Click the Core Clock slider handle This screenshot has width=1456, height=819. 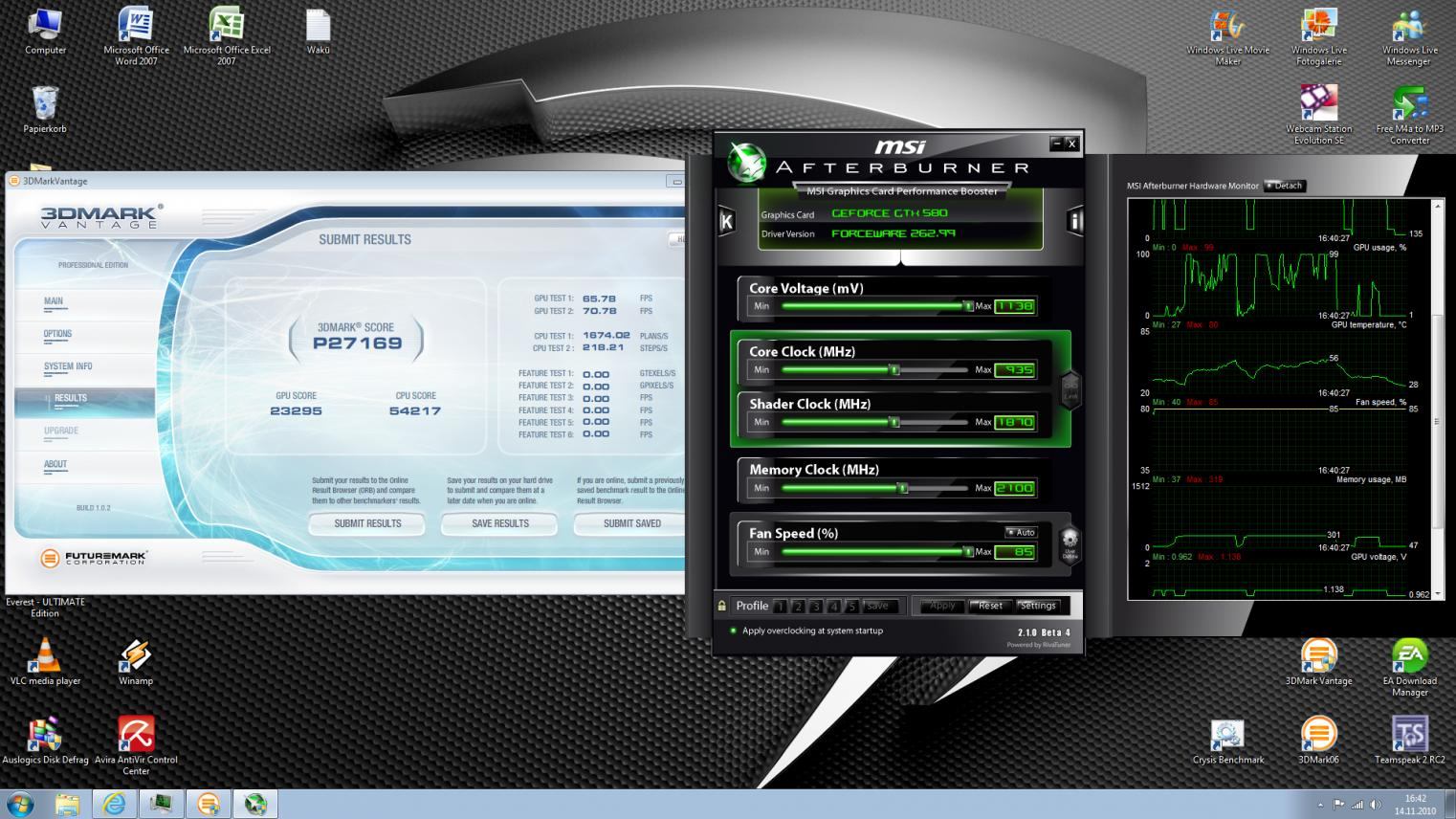[894, 369]
